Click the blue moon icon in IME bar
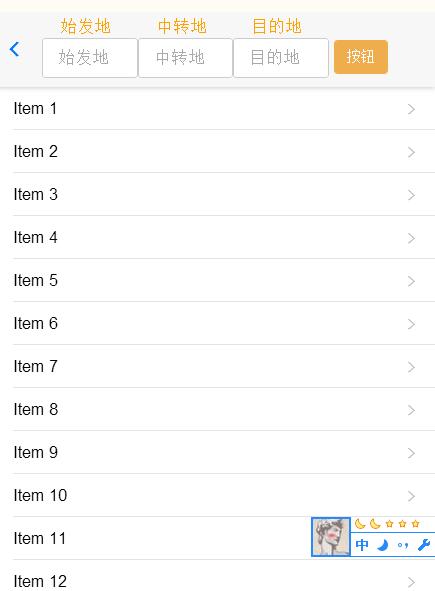 coord(383,545)
